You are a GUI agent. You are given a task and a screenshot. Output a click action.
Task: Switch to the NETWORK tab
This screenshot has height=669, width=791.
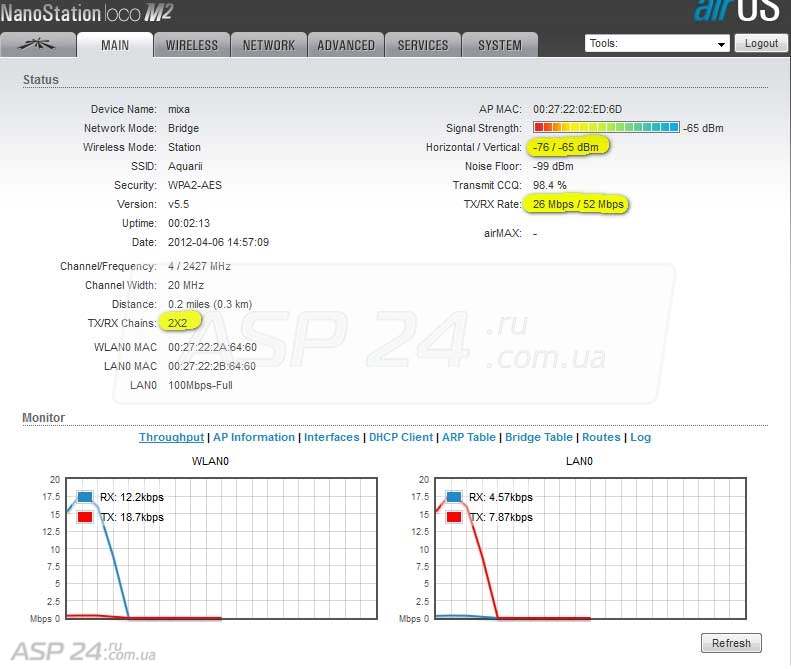click(268, 45)
